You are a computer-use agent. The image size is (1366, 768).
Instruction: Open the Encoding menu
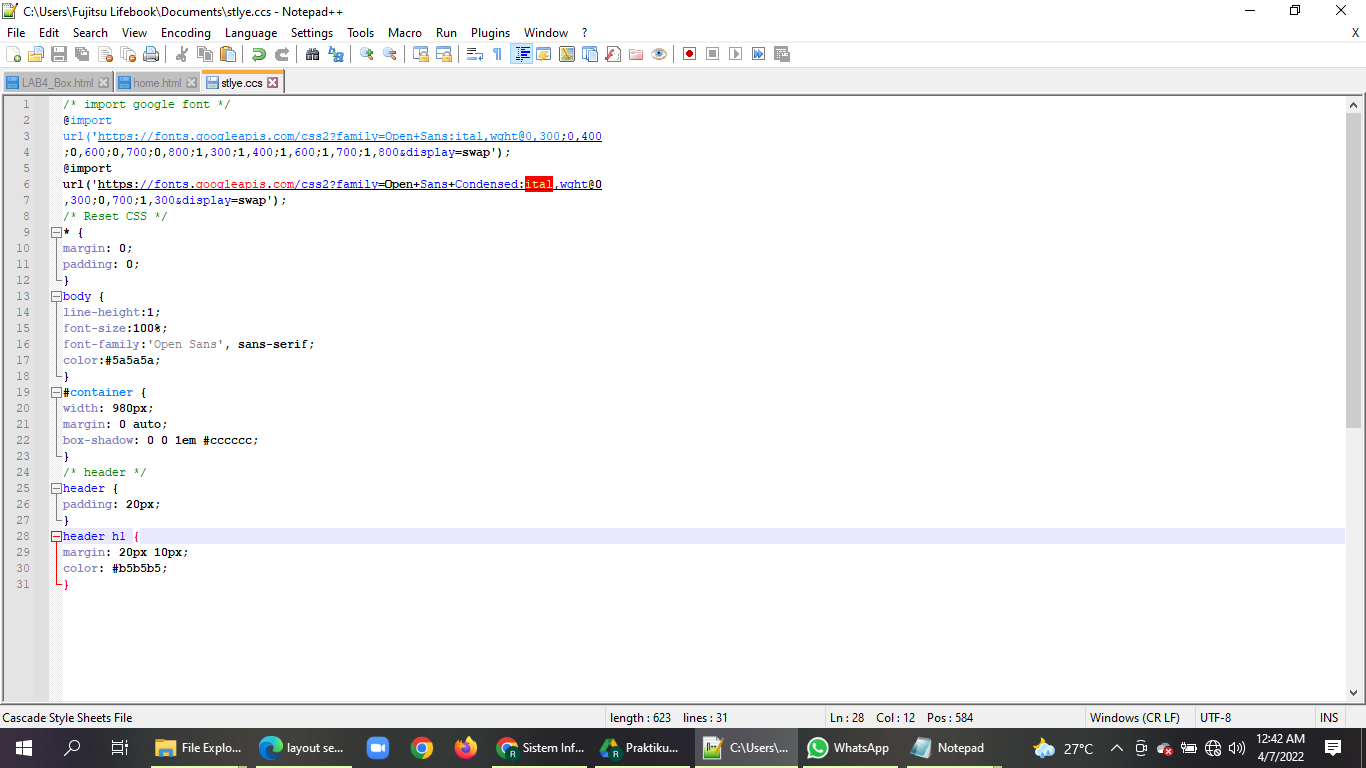tap(186, 32)
